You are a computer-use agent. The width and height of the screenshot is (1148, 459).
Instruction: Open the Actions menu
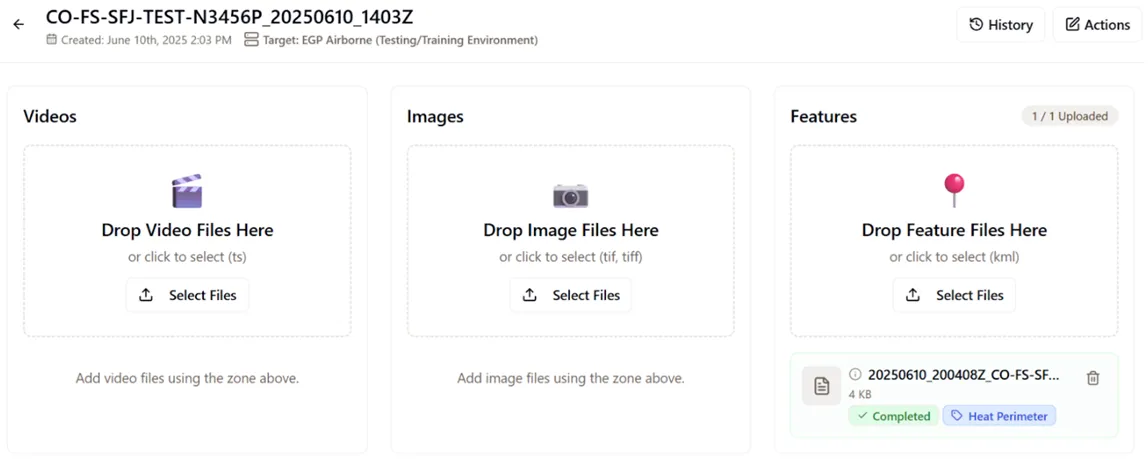click(1096, 25)
